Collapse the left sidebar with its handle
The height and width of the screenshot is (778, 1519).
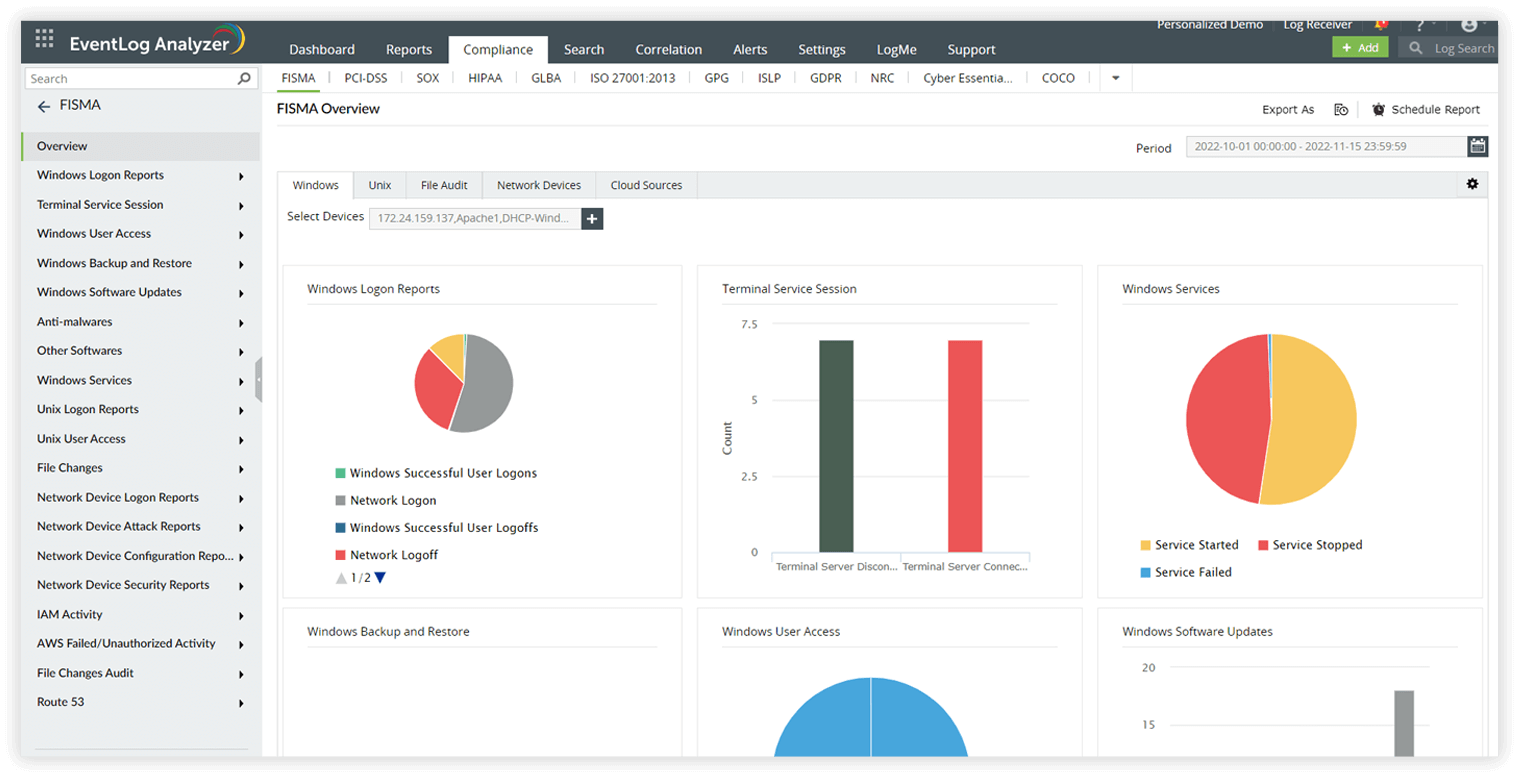click(x=258, y=380)
